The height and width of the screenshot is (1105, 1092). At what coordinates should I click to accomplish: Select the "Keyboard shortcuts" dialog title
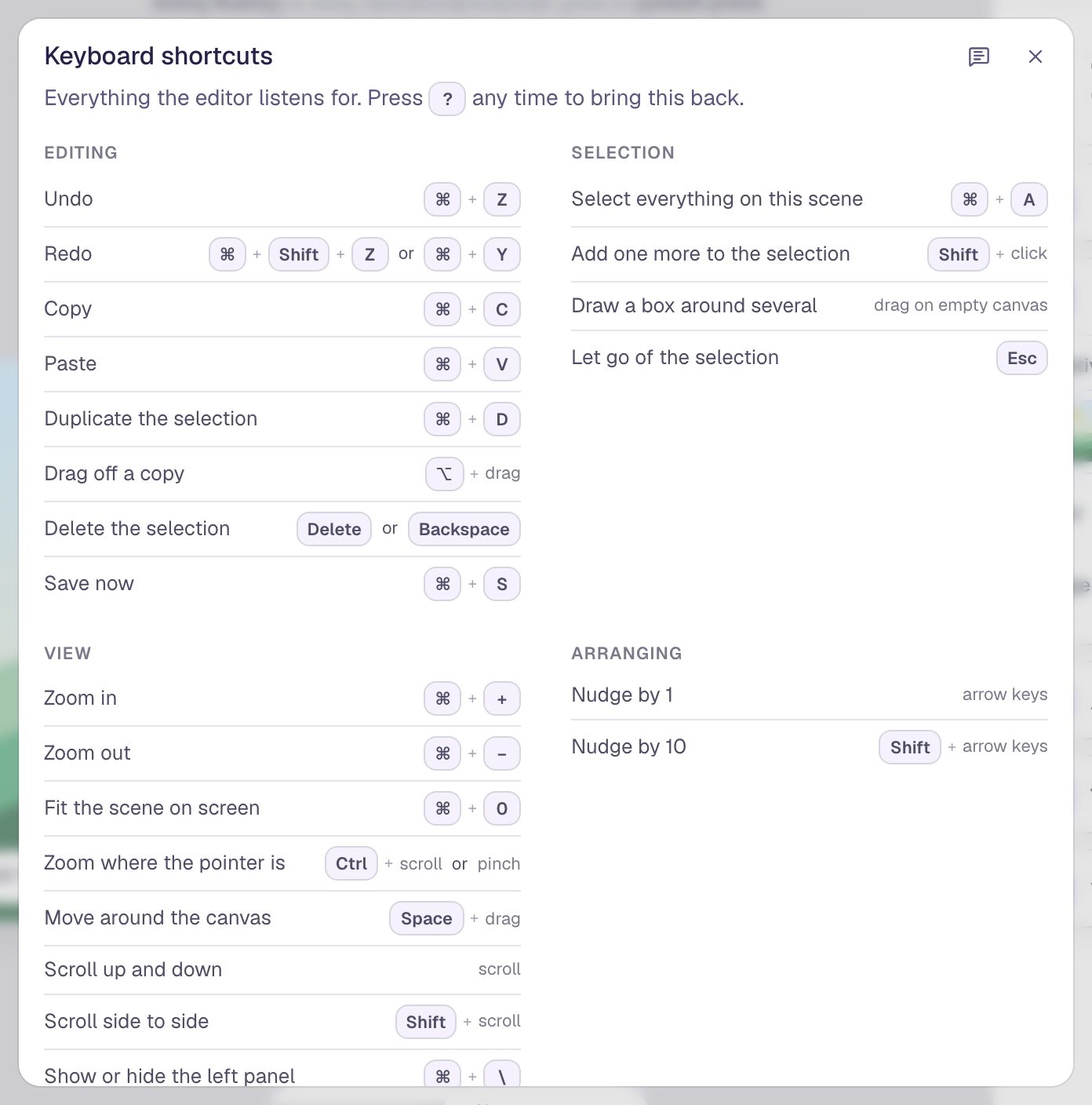click(158, 56)
